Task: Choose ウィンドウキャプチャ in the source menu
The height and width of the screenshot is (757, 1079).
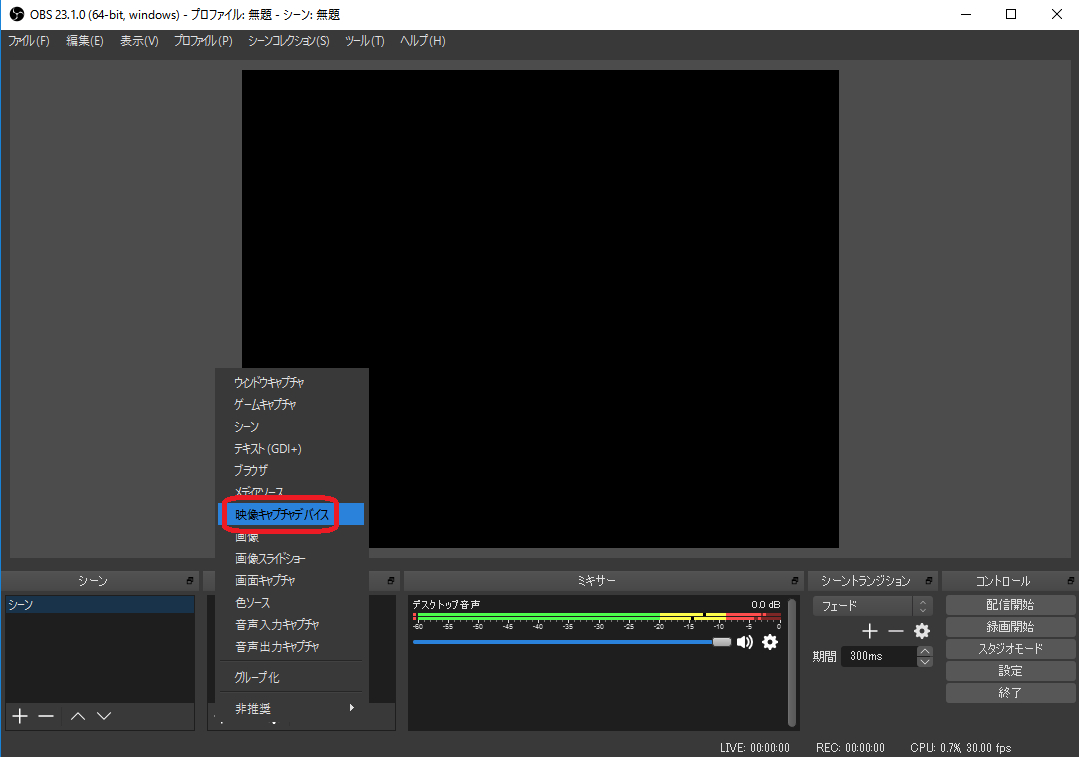Action: (x=269, y=383)
